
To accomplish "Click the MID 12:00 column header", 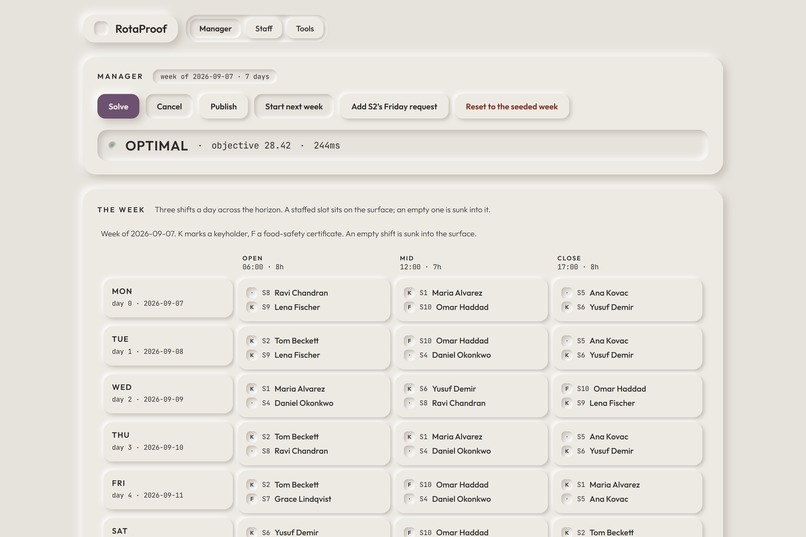I will [420, 263].
